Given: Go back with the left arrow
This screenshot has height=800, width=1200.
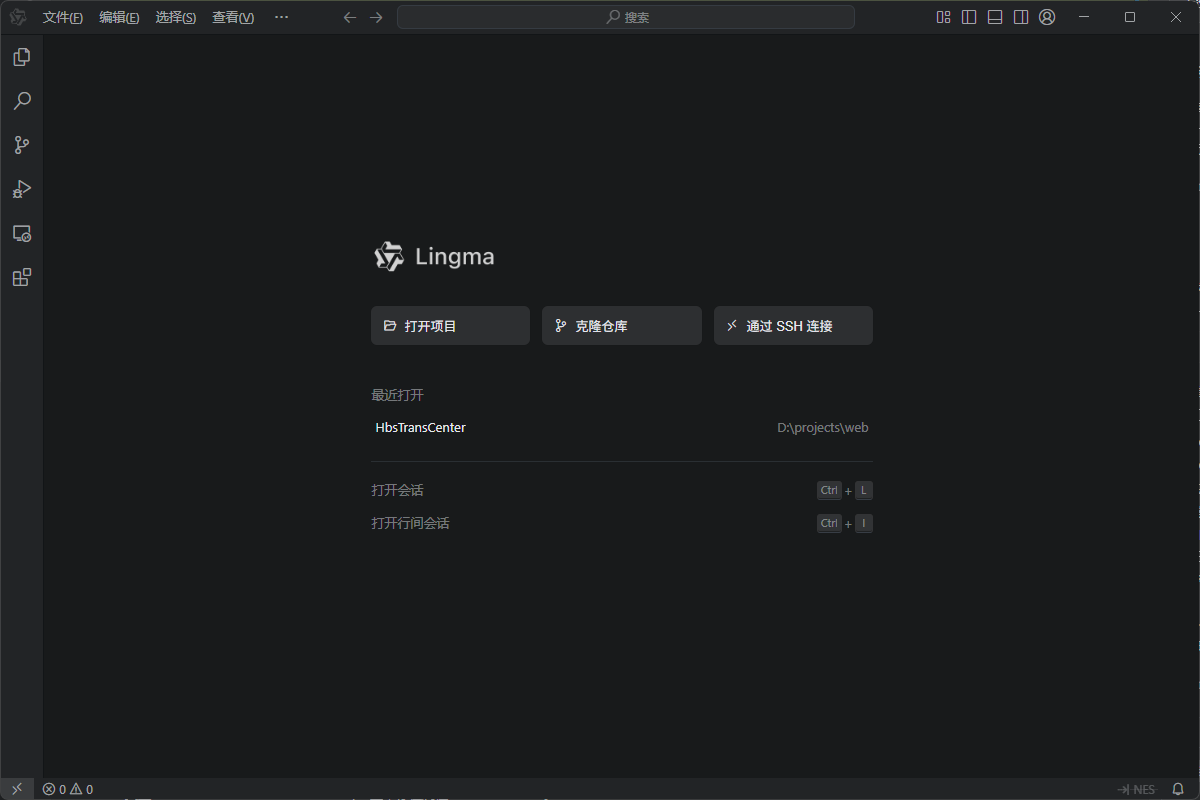Looking at the screenshot, I should 349,17.
